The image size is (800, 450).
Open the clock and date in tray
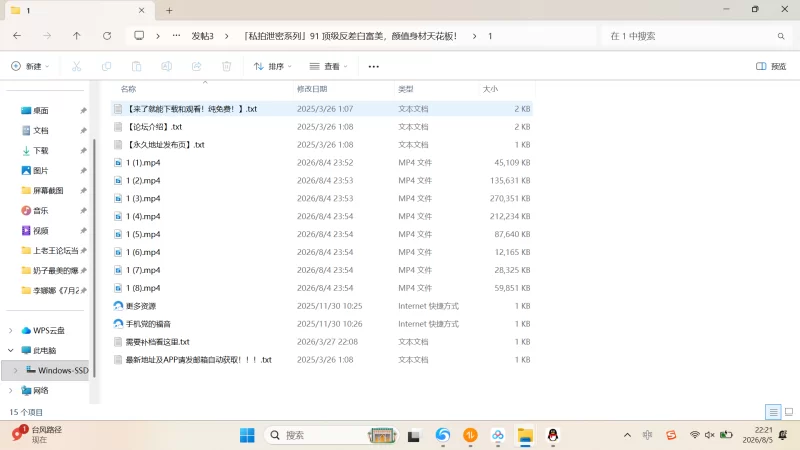pos(757,435)
